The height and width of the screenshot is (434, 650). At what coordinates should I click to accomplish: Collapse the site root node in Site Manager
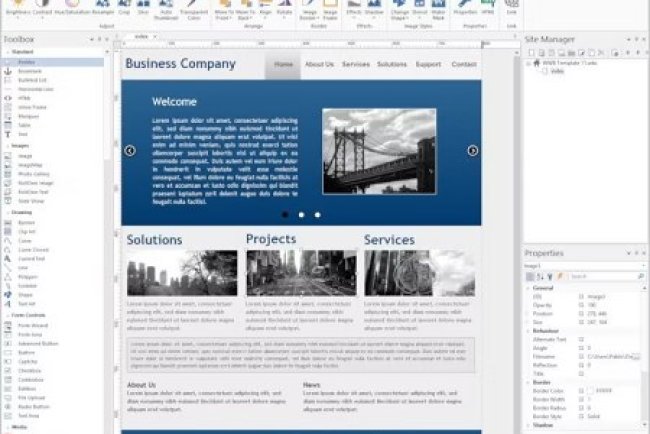pyautogui.click(x=529, y=63)
